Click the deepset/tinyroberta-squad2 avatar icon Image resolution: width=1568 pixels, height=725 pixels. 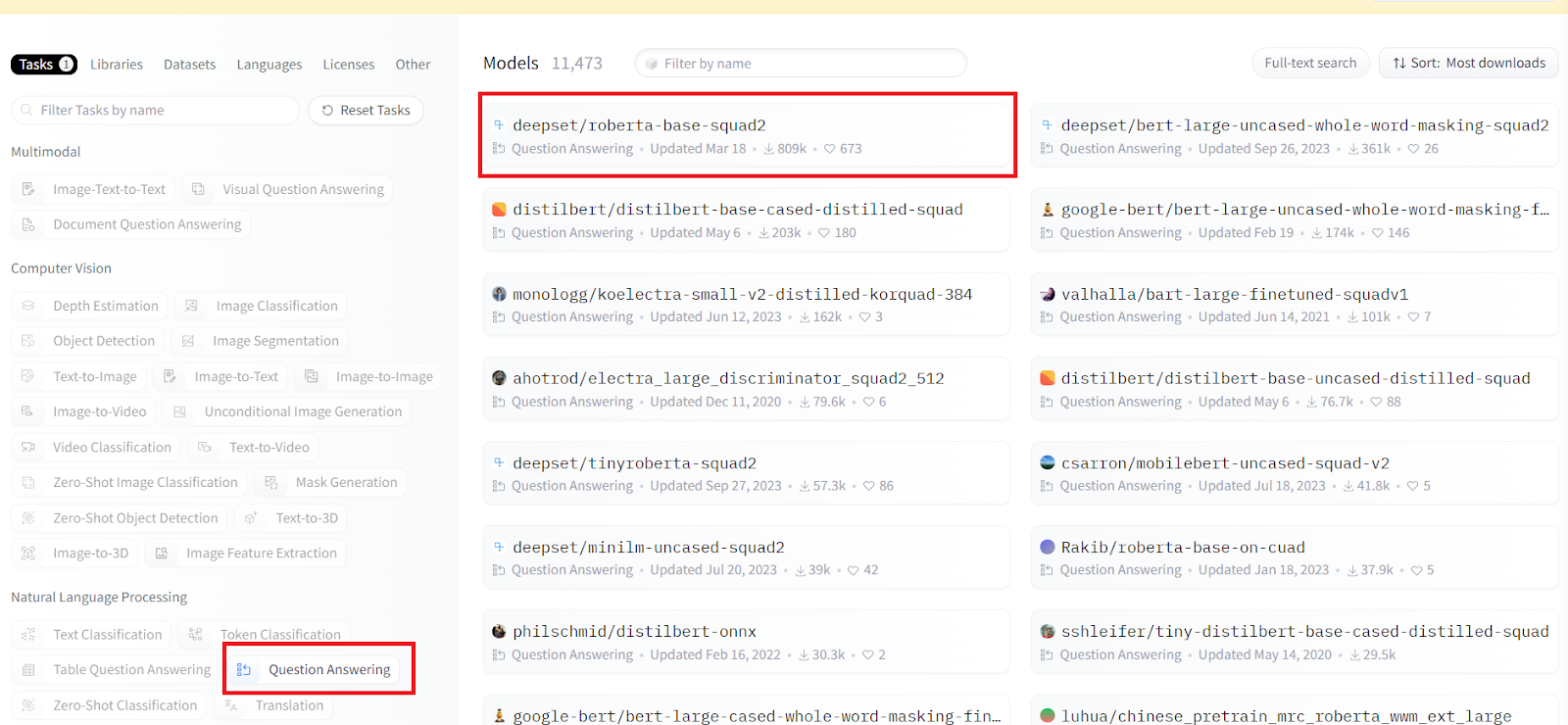(x=499, y=462)
